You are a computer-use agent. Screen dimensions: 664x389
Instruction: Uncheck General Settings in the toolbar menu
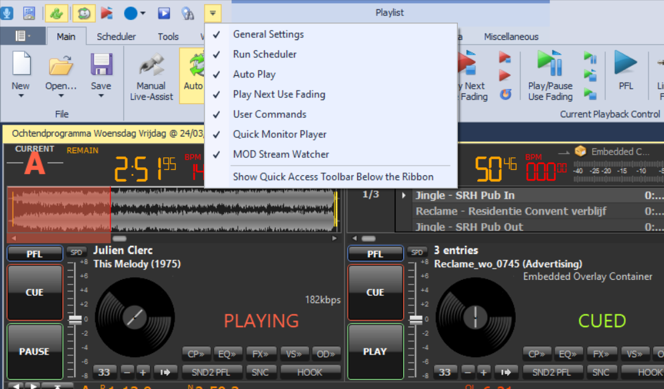pos(331,34)
